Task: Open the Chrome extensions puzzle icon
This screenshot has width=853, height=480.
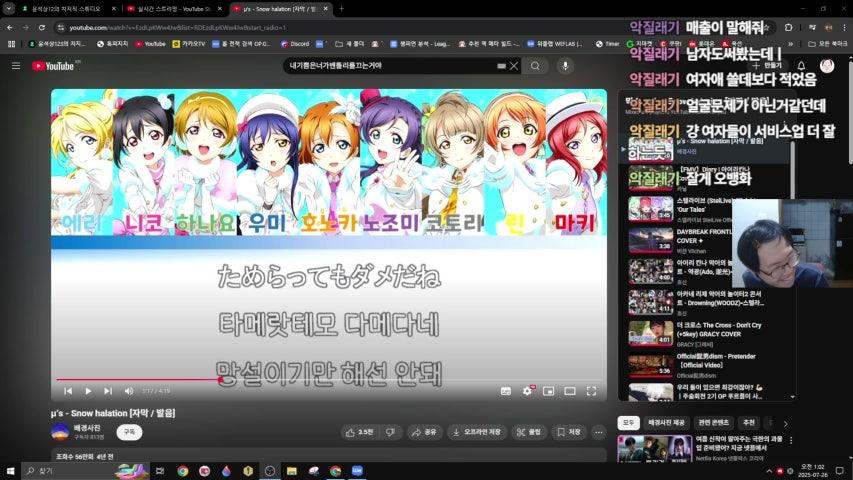Action: tap(789, 27)
